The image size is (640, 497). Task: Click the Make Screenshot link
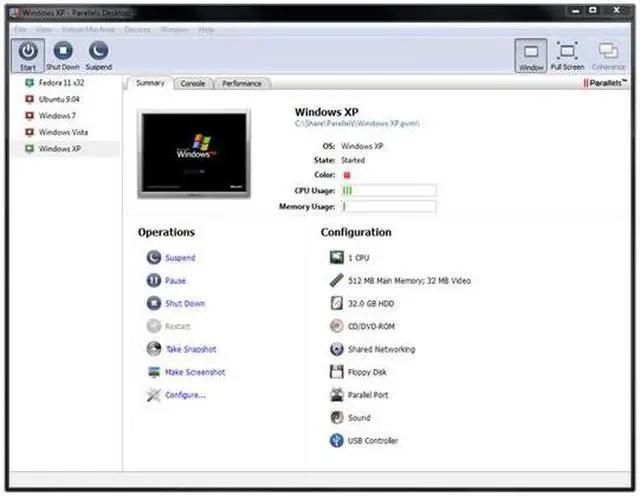pyautogui.click(x=195, y=372)
